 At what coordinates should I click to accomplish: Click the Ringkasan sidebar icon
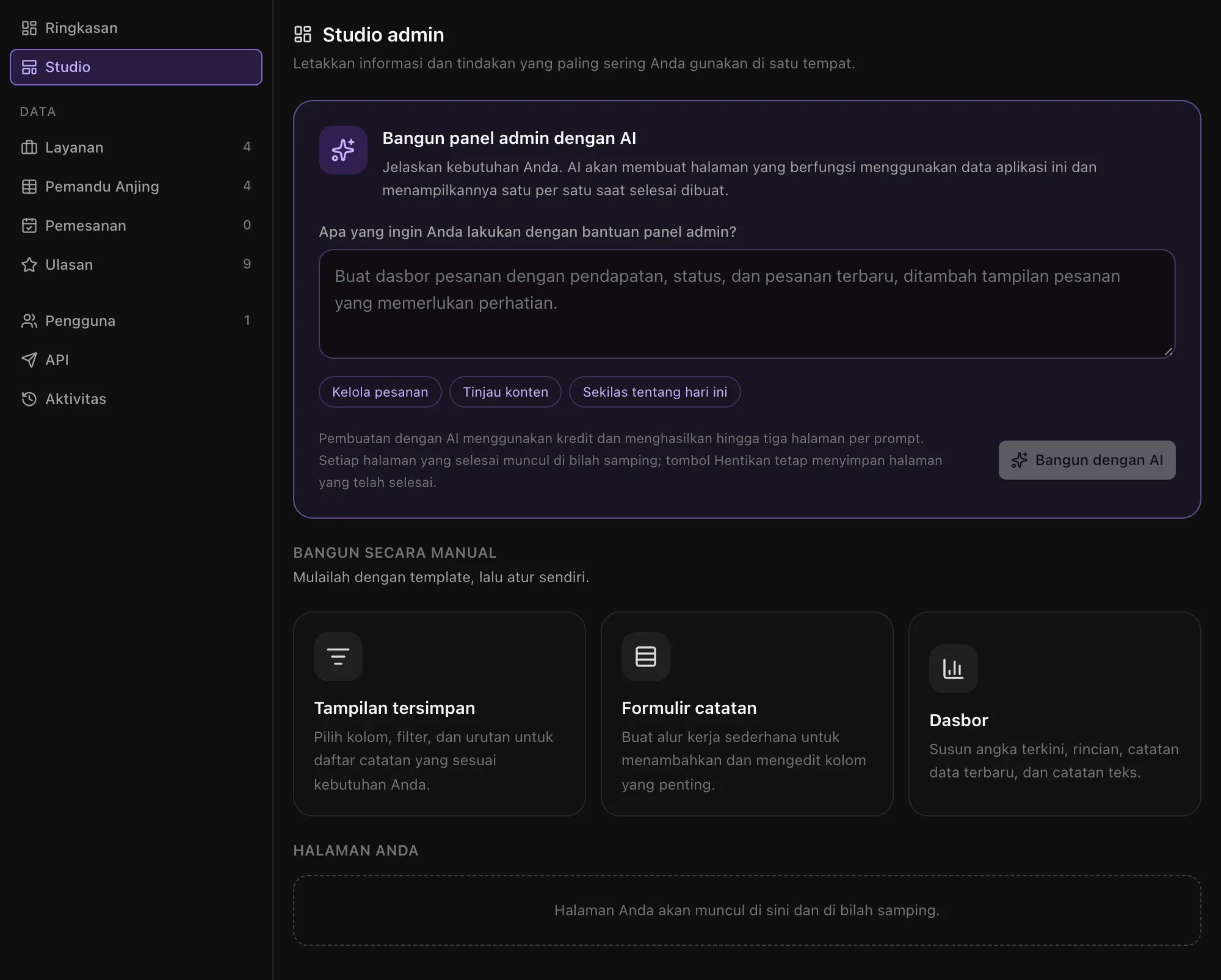pyautogui.click(x=29, y=28)
